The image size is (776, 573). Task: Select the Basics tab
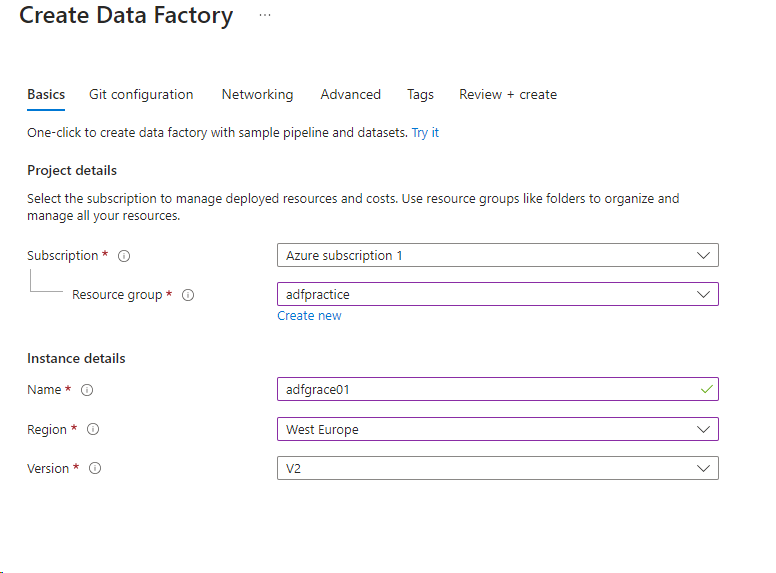[46, 94]
